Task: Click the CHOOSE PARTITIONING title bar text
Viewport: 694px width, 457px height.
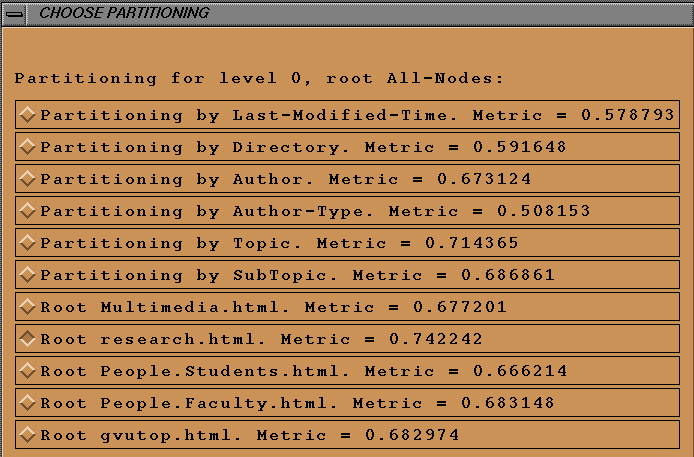Action: [x=124, y=13]
